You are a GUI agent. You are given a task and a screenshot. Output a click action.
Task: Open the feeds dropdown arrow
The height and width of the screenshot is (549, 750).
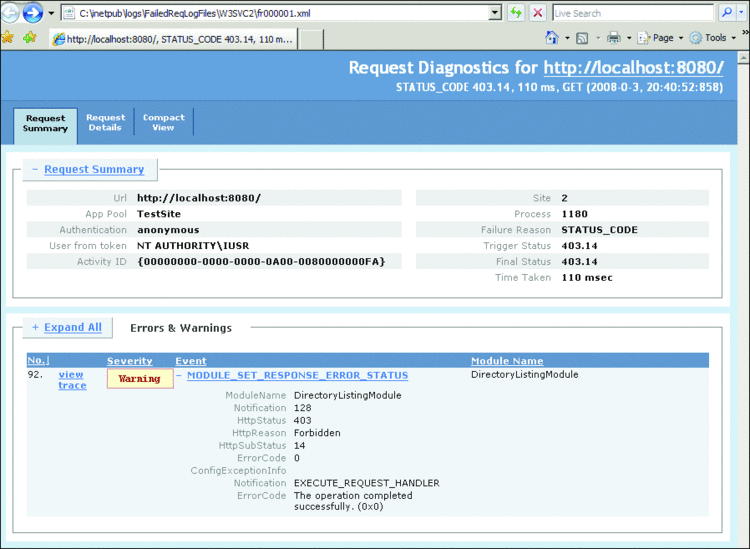coord(598,38)
